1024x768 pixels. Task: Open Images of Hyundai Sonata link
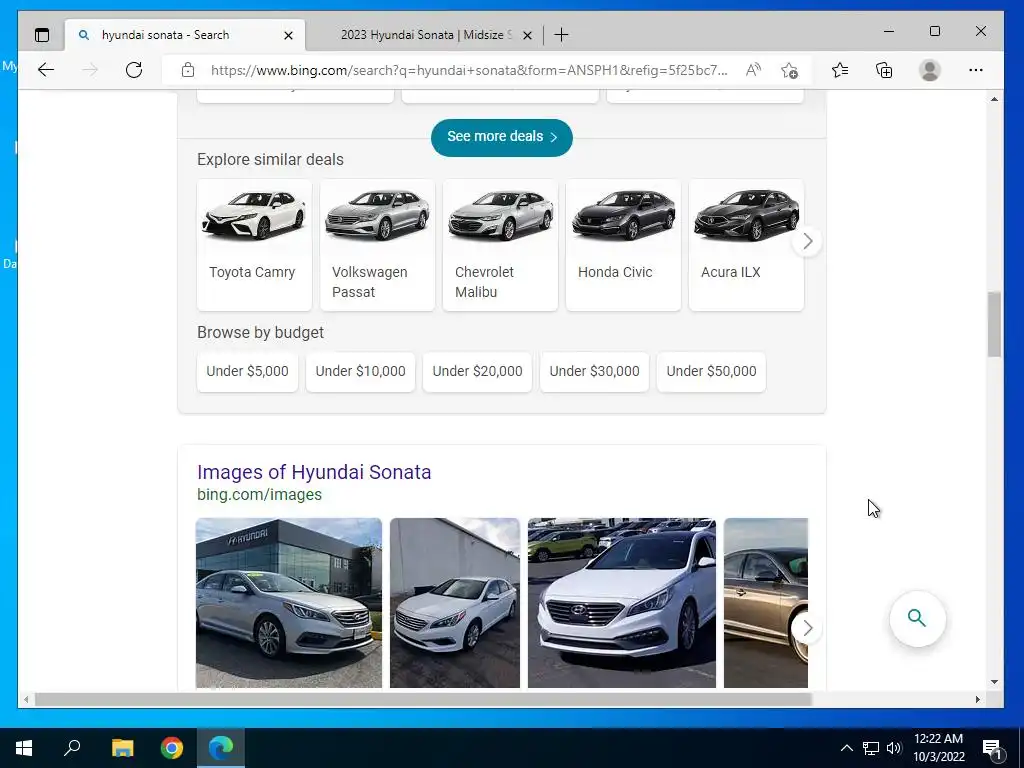click(x=314, y=472)
